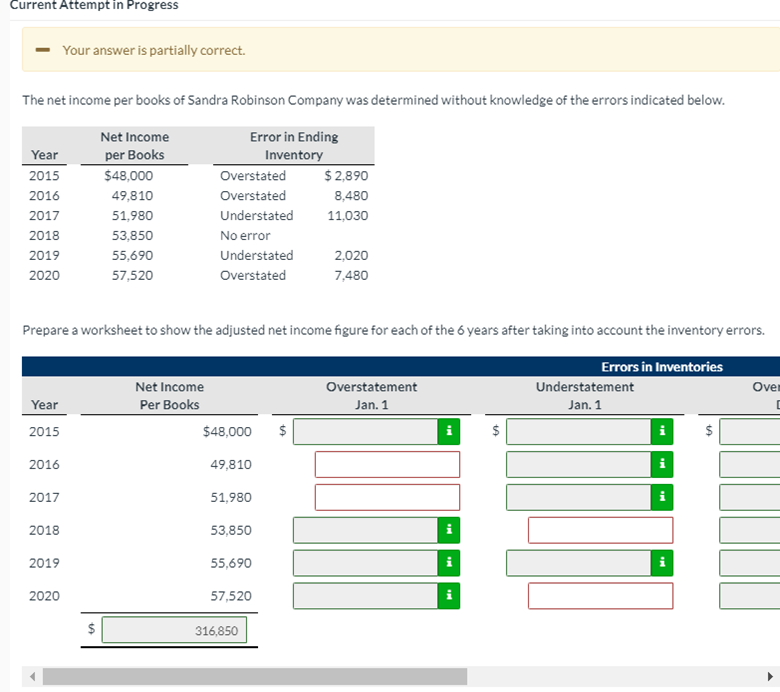Click info icon for 2015 Overstatement Jan. 1
The height and width of the screenshot is (692, 780).
point(449,431)
